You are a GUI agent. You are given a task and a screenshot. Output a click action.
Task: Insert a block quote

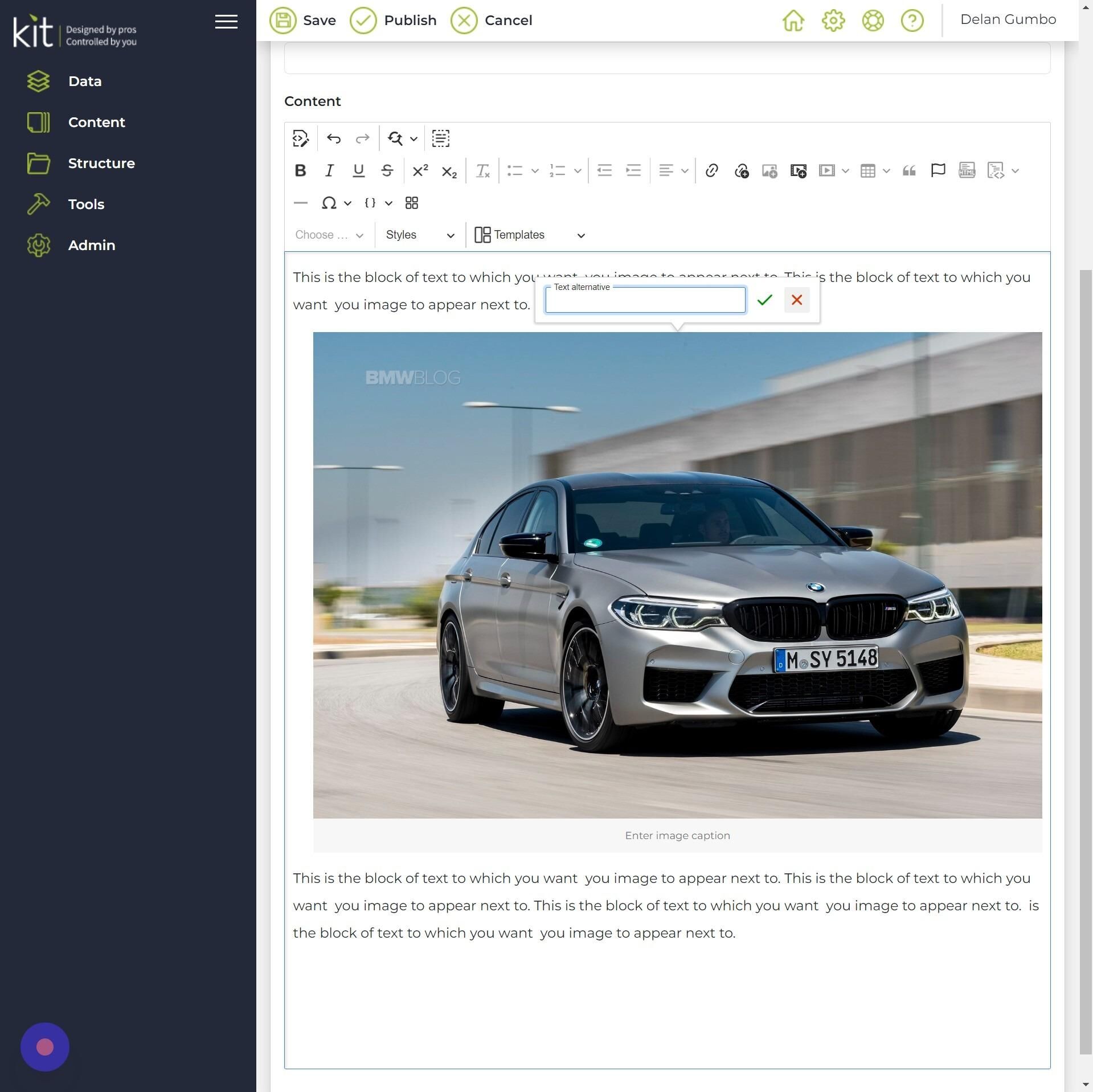click(x=909, y=170)
